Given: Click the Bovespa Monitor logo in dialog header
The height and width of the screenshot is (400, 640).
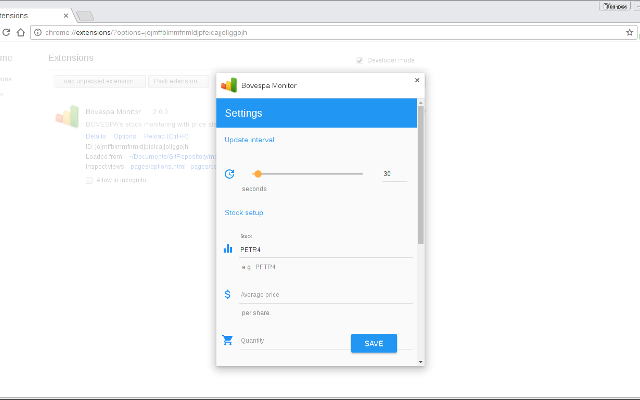Looking at the screenshot, I should click(229, 85).
